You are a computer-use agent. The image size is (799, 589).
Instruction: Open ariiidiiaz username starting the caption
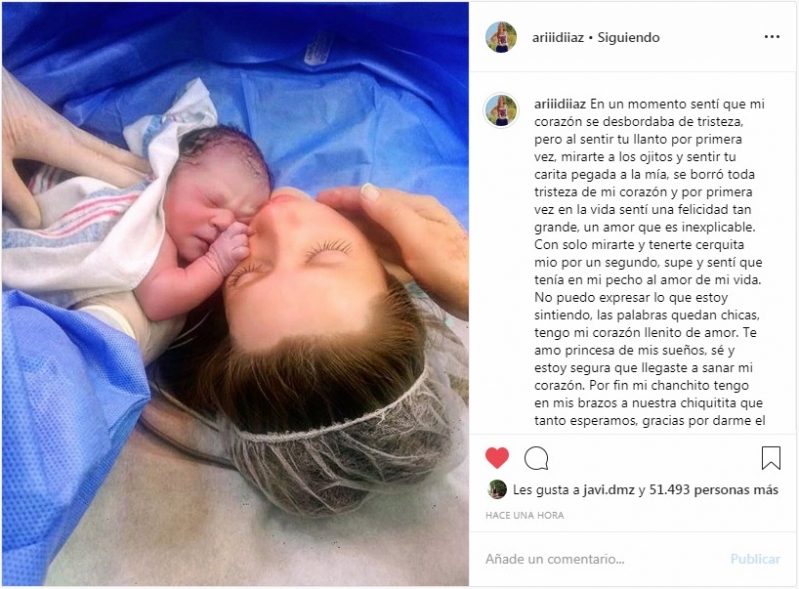pyautogui.click(x=560, y=104)
